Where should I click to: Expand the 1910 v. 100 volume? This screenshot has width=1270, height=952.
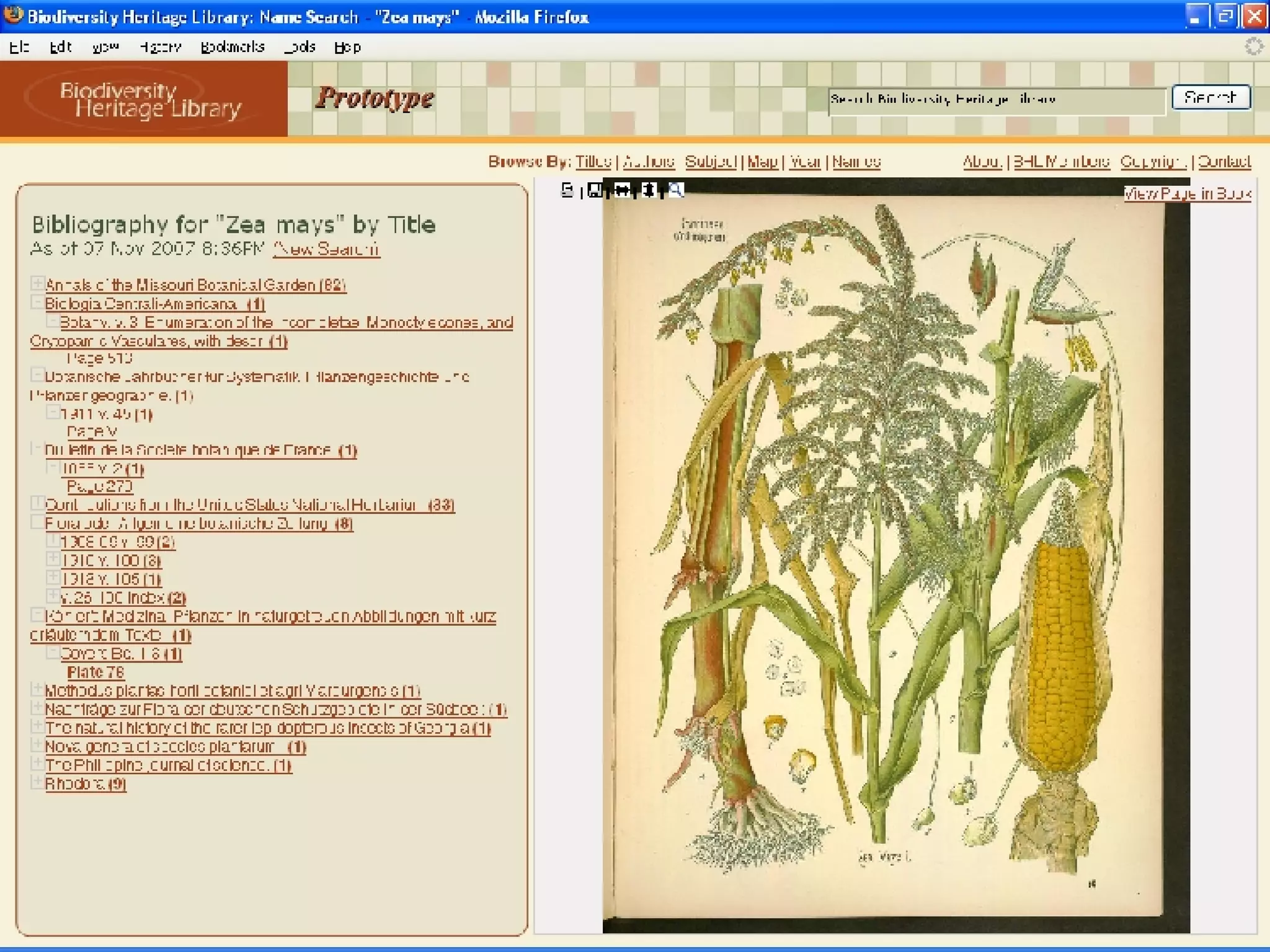(53, 559)
